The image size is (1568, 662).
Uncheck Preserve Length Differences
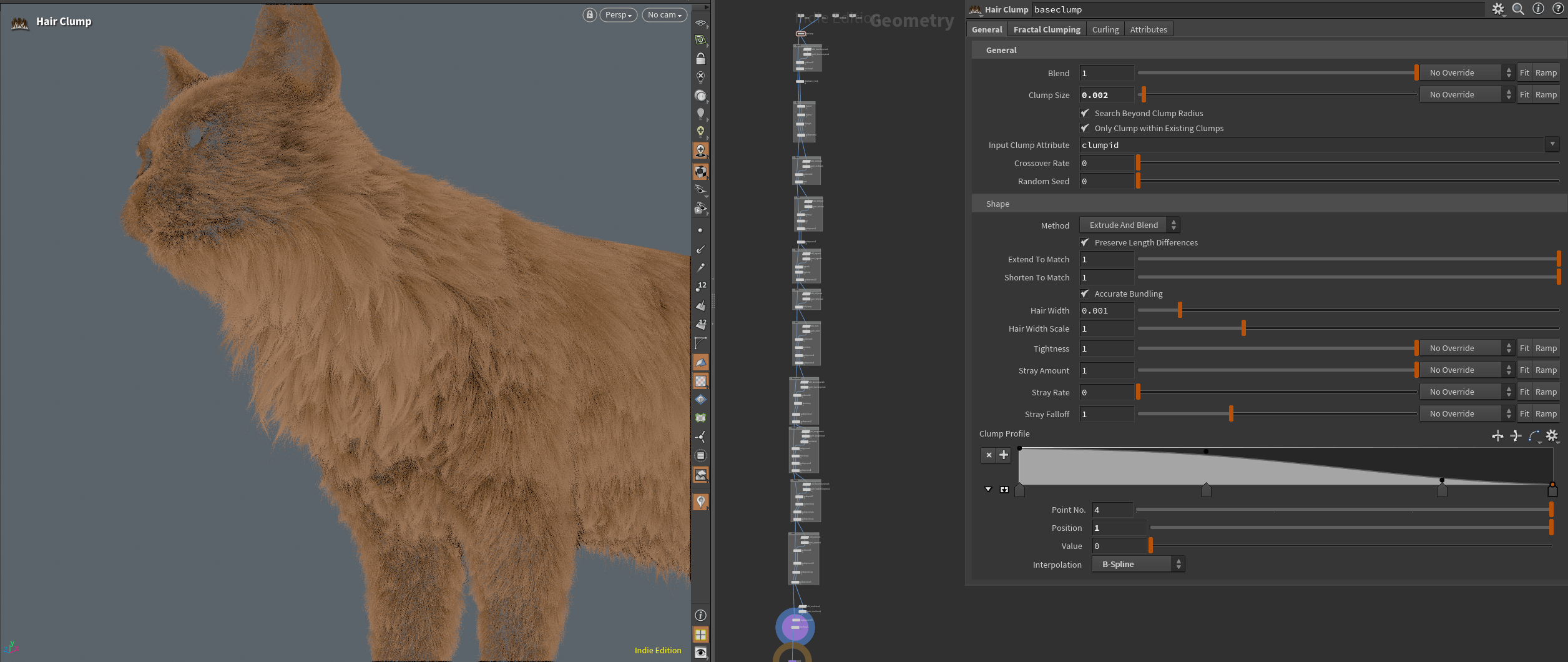pos(1085,242)
